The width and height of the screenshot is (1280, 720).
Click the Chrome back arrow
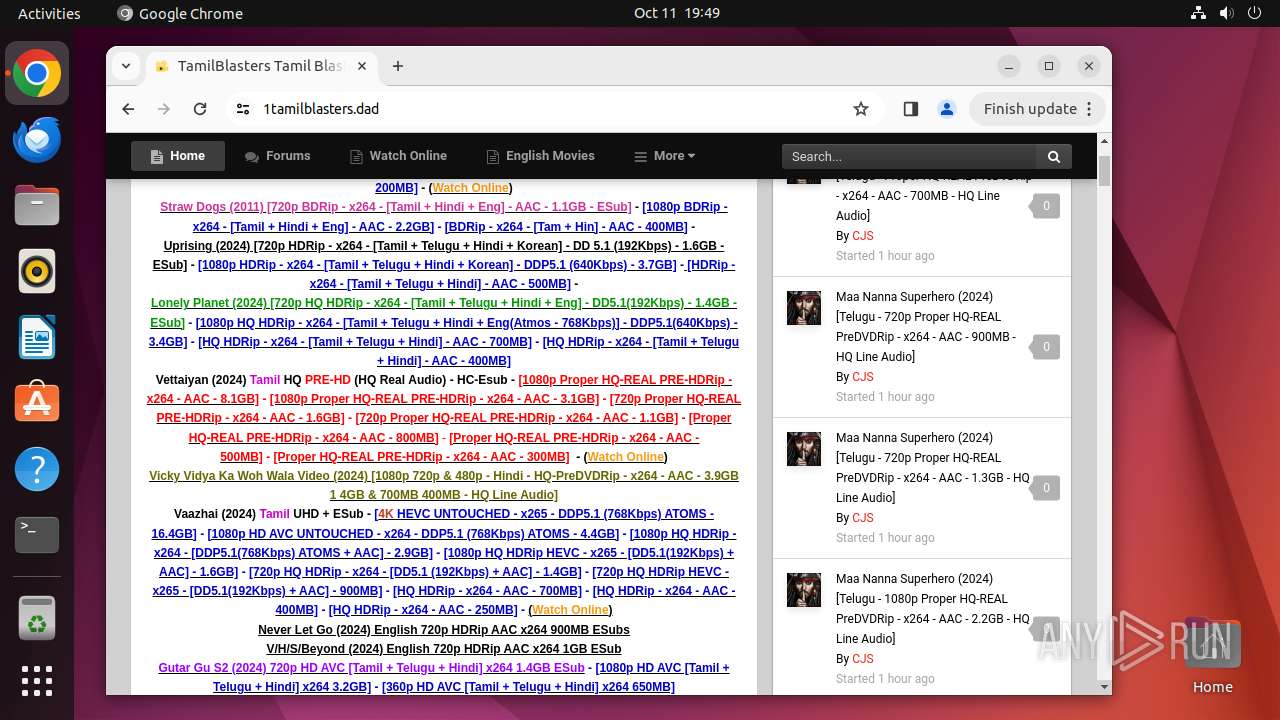(128, 109)
